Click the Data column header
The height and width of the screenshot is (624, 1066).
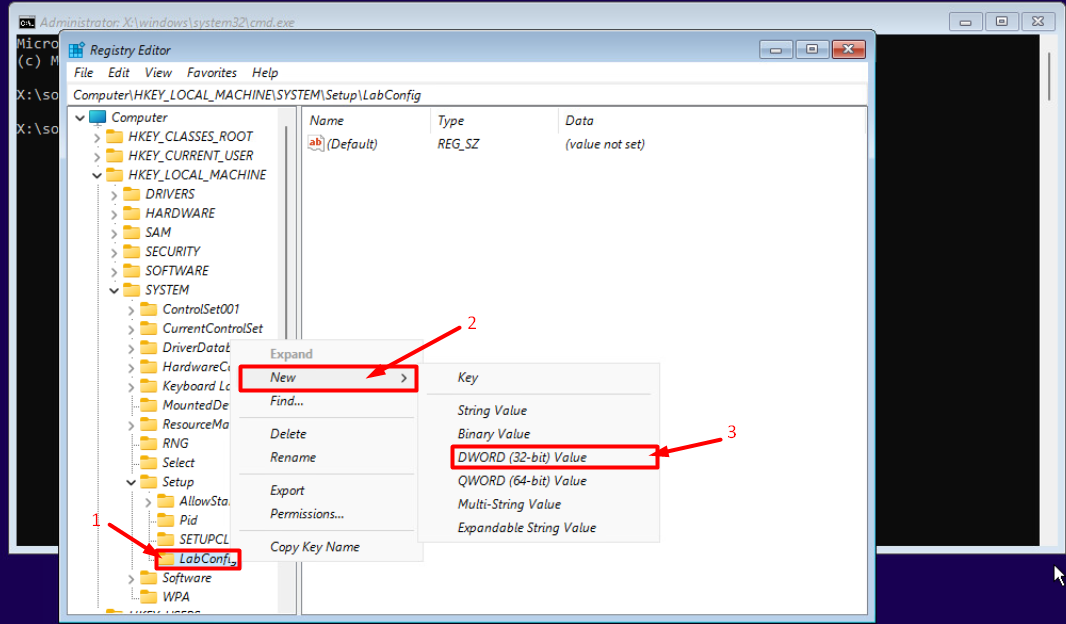[711, 120]
